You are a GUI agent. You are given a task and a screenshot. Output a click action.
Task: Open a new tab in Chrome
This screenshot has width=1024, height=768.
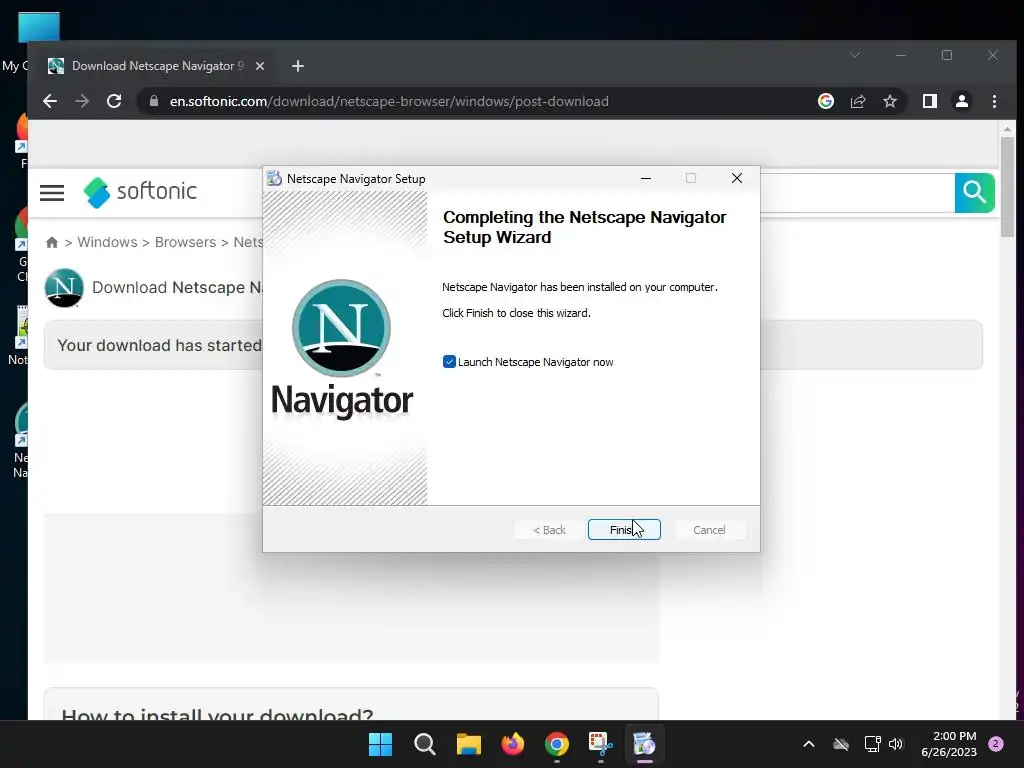298,66
